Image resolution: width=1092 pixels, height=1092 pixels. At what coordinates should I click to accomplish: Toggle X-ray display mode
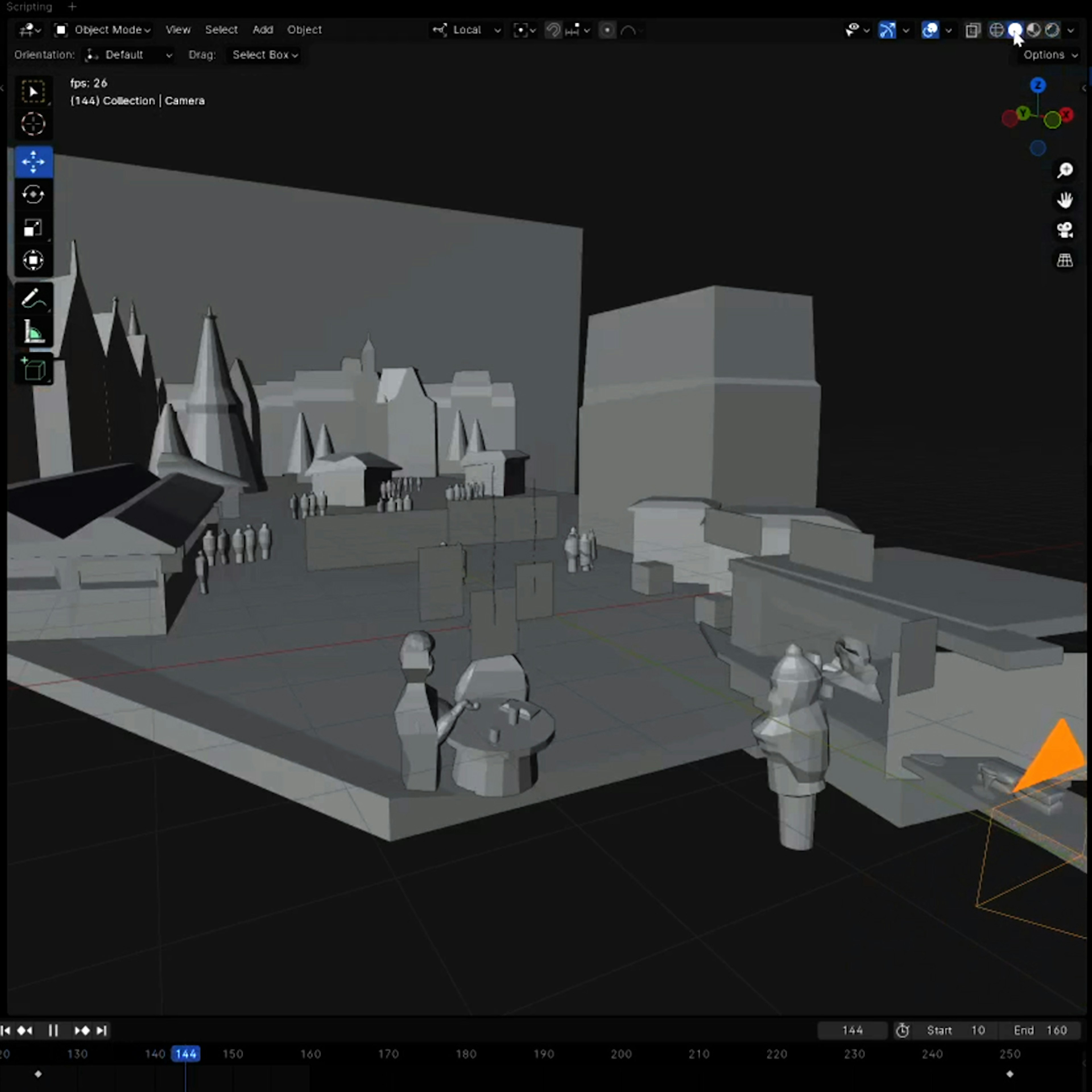point(972,30)
